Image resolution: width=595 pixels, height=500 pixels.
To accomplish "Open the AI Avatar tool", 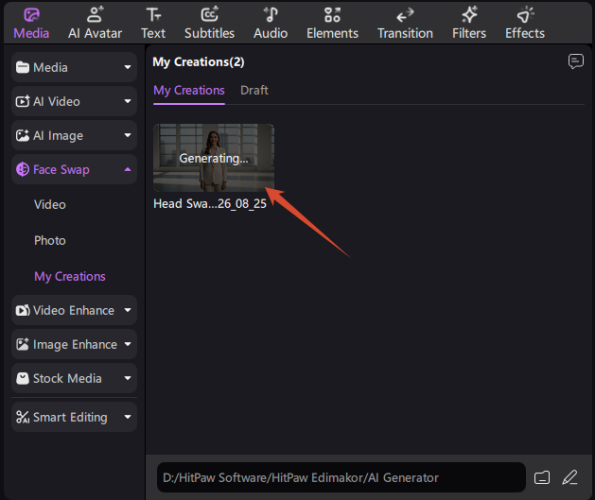I will point(95,24).
